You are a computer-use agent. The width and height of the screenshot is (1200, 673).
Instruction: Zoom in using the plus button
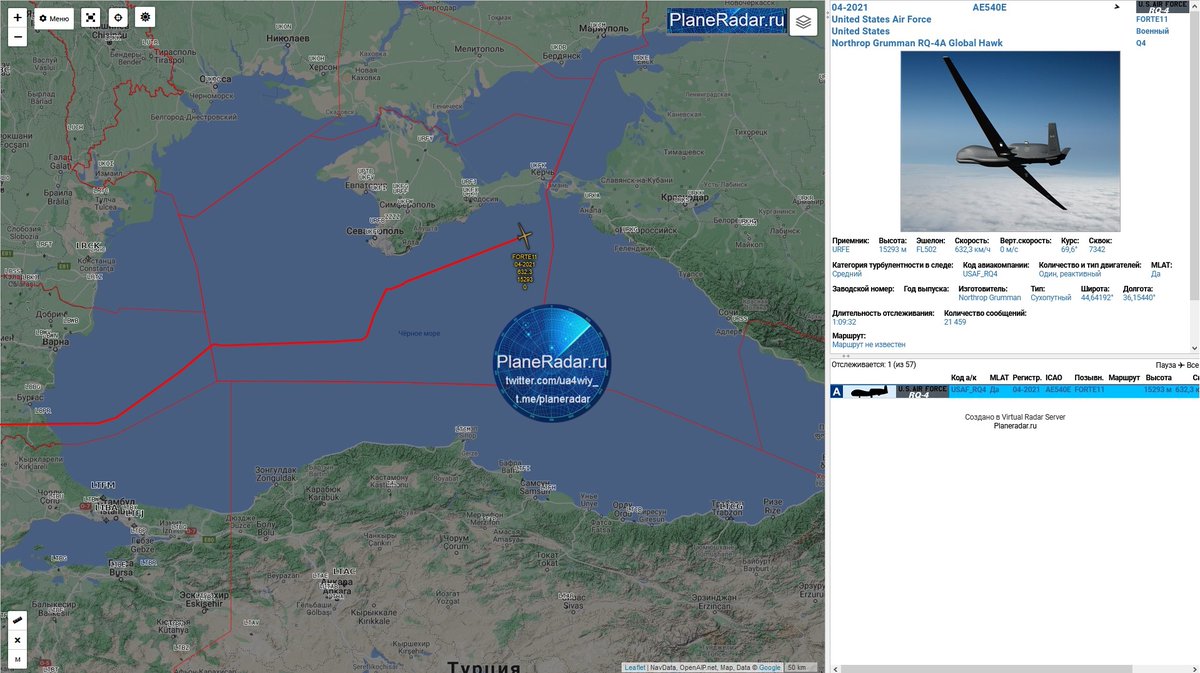17,17
